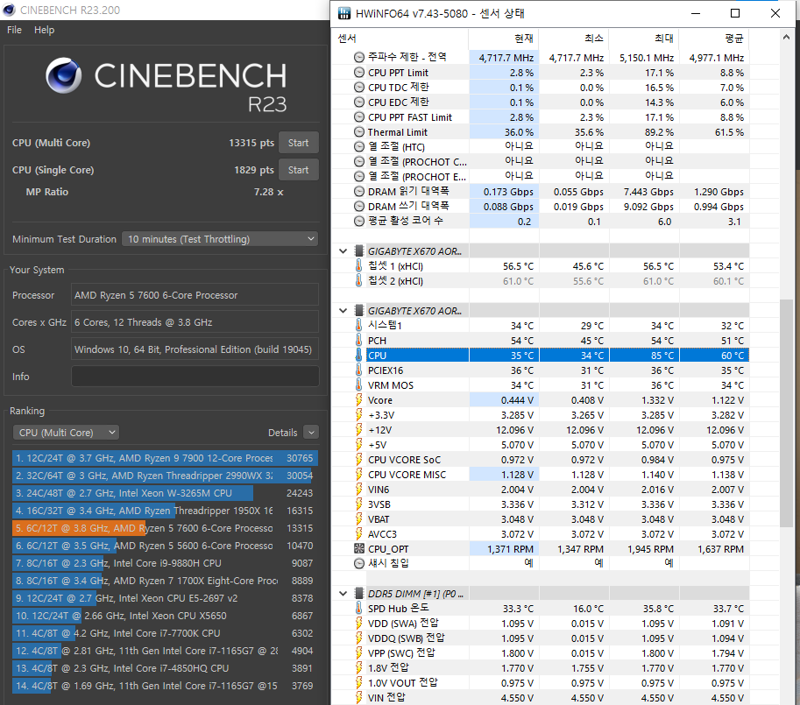This screenshot has height=705, width=800.
Task: Click the DRAM read bandwidth sensor icon
Action: [359, 192]
